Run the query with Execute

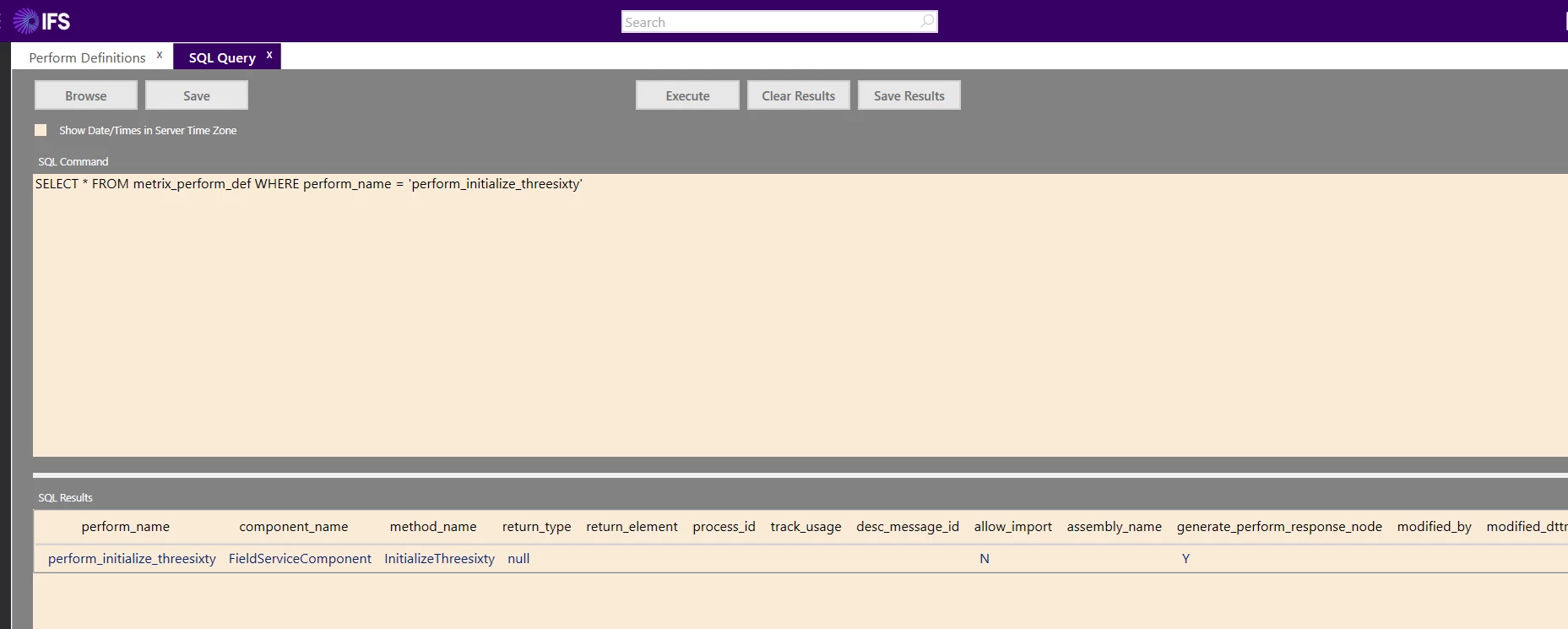click(x=687, y=95)
